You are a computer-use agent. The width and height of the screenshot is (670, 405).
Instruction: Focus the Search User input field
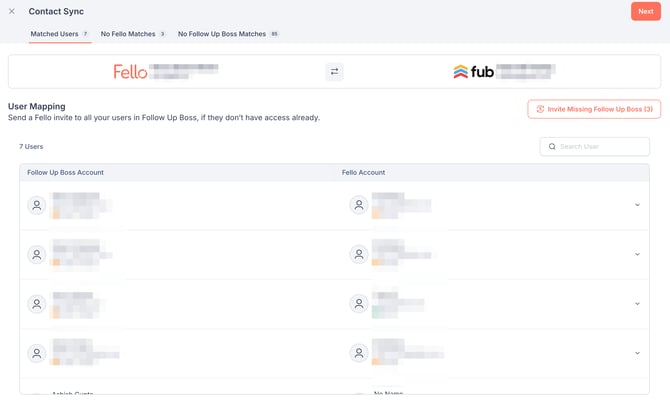click(594, 147)
